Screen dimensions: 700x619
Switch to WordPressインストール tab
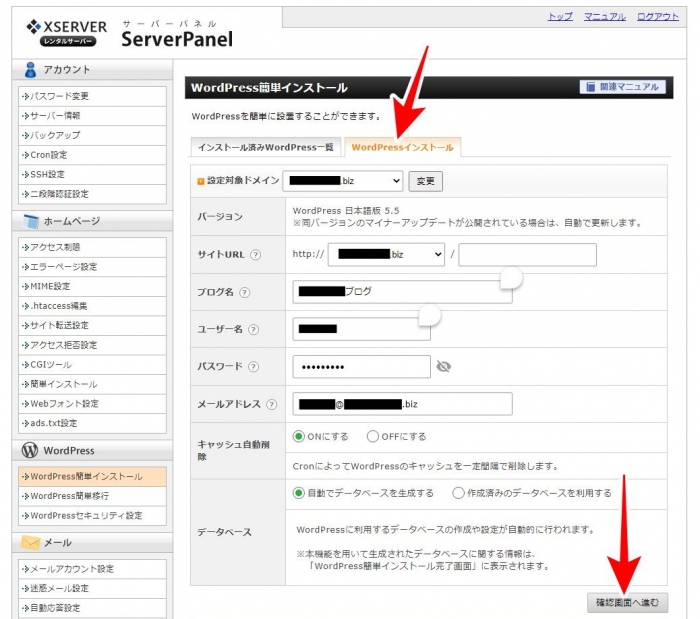click(402, 147)
